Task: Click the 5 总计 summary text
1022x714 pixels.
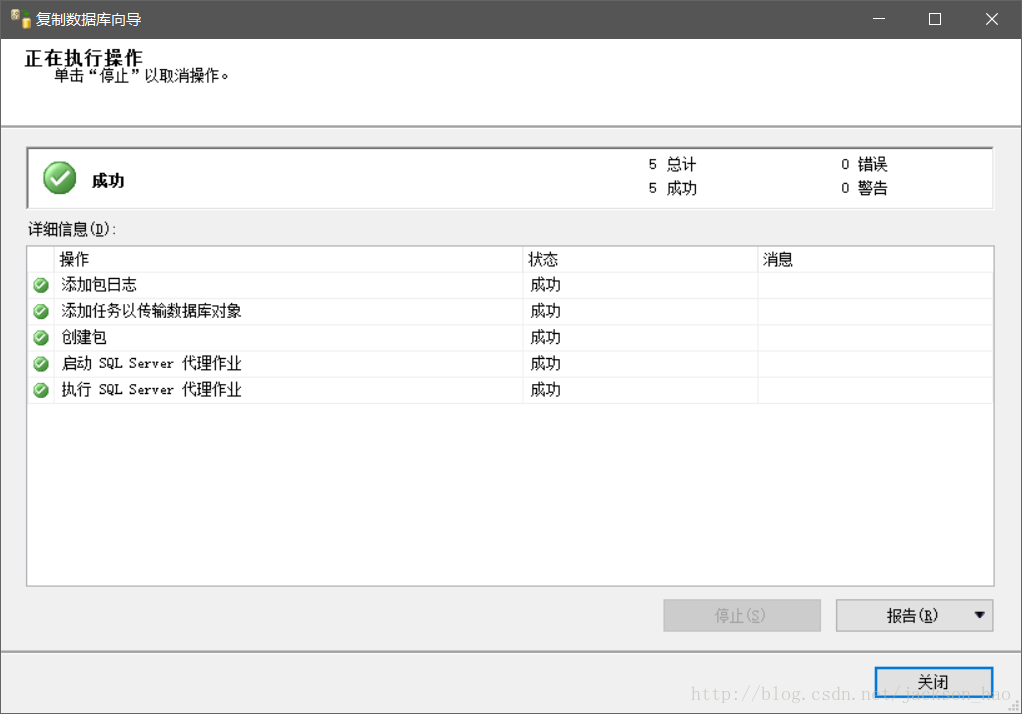Action: tap(672, 164)
